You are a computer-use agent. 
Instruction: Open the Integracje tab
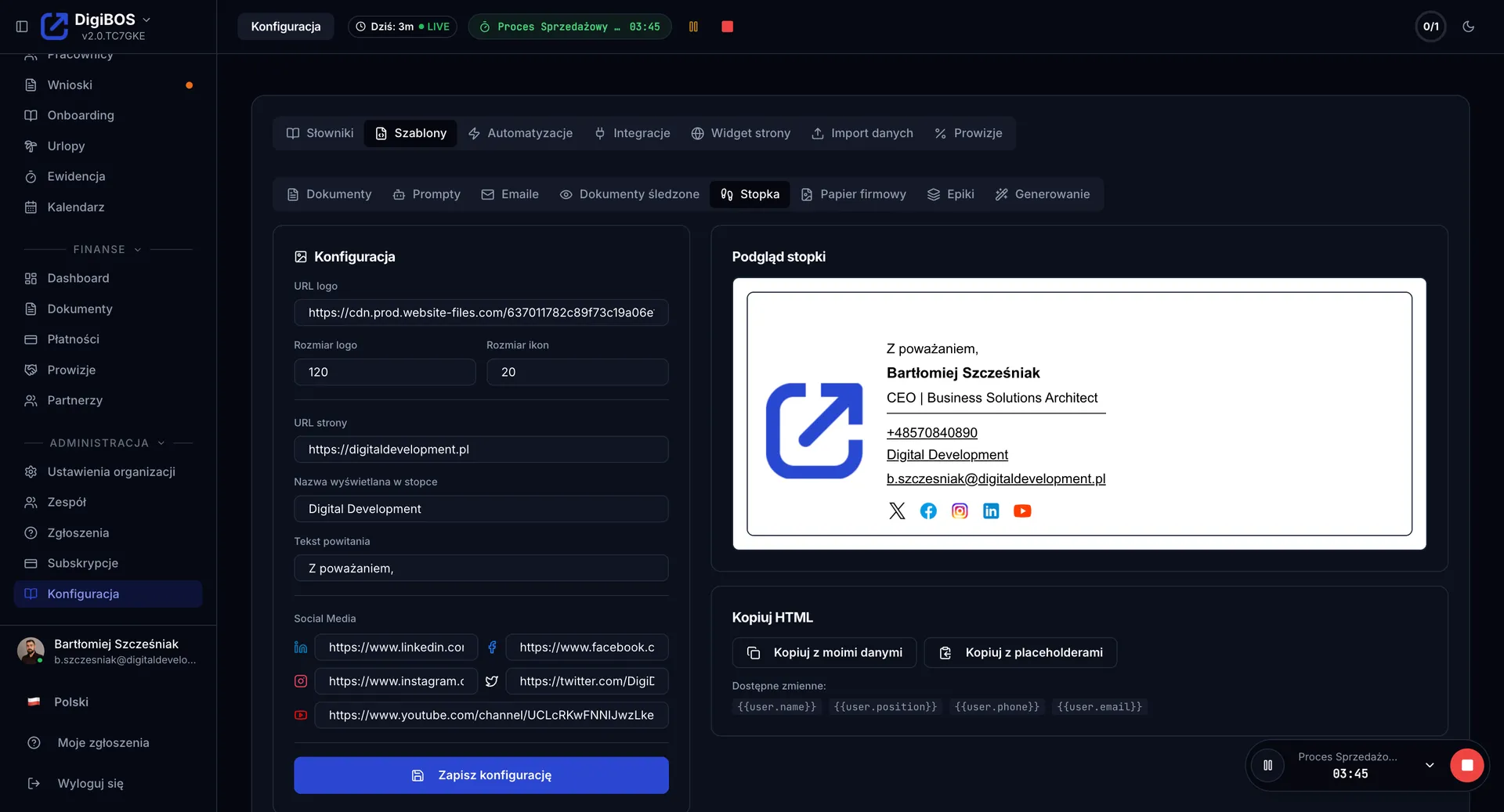pos(632,133)
